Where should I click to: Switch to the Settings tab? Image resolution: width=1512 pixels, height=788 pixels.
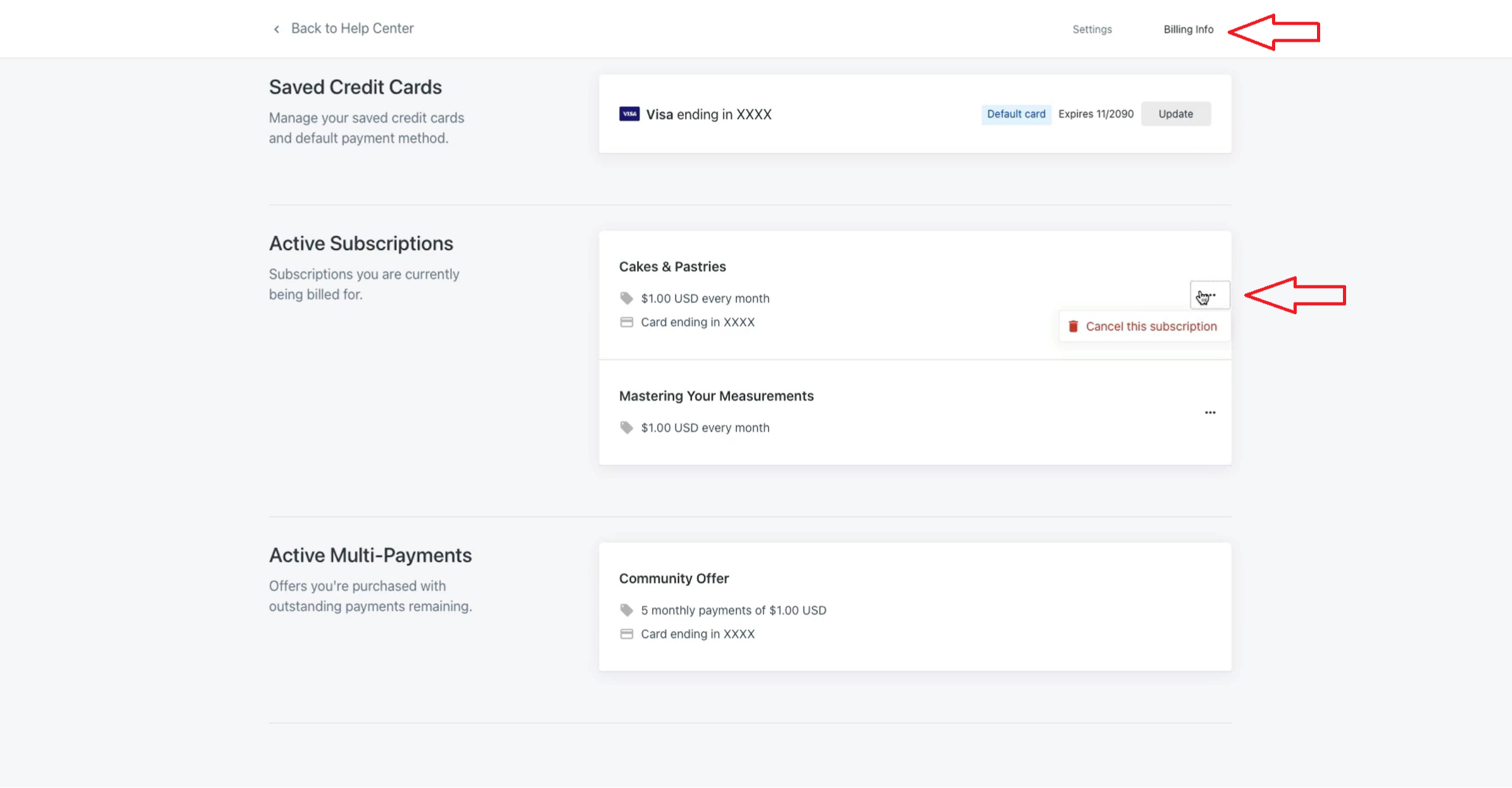tap(1092, 29)
